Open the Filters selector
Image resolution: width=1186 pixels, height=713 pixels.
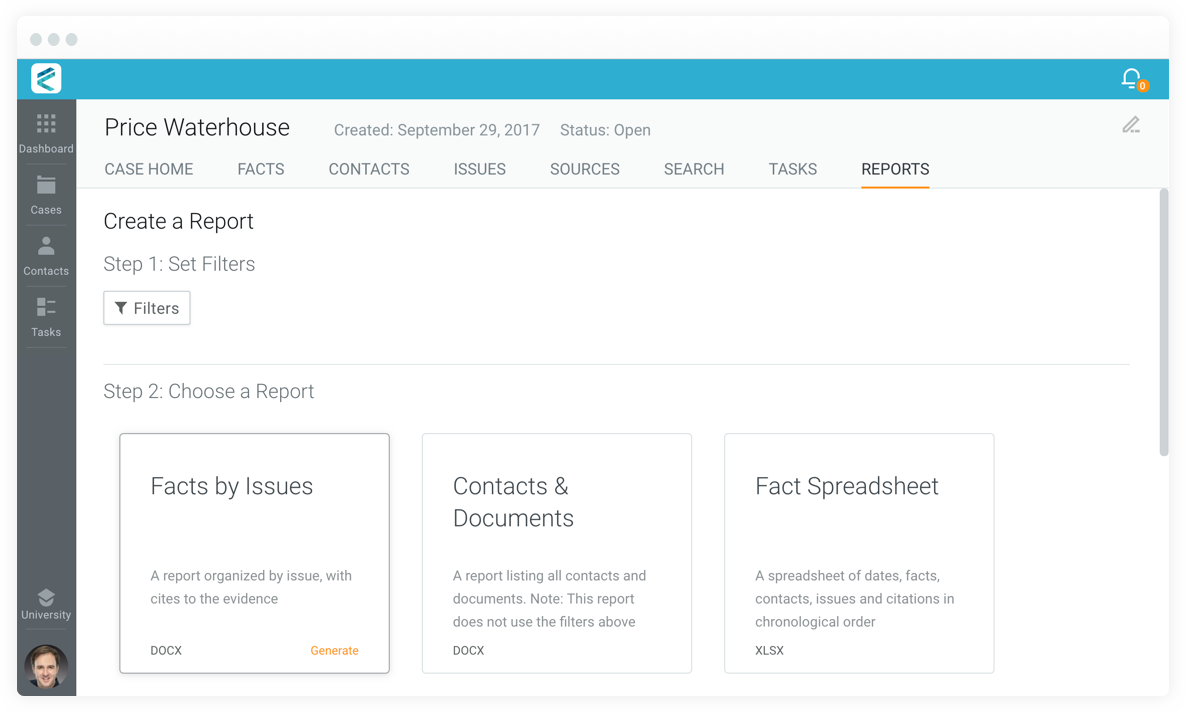[x=146, y=308]
